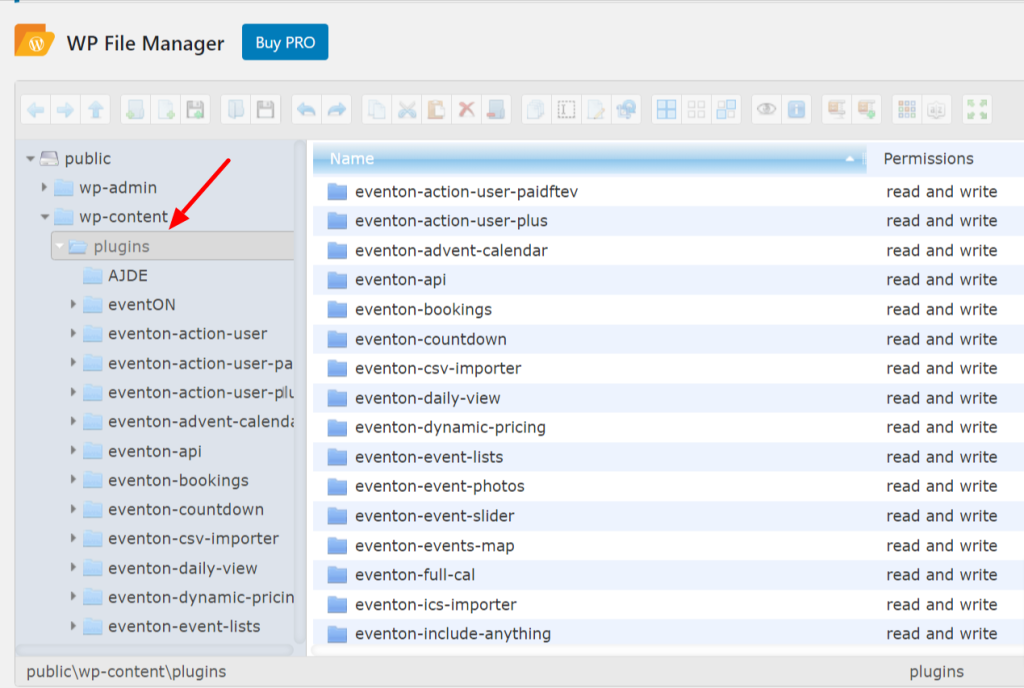Image resolution: width=1024 pixels, height=688 pixels.
Task: Select the eventon-ics-importer folder row
Action: (668, 604)
